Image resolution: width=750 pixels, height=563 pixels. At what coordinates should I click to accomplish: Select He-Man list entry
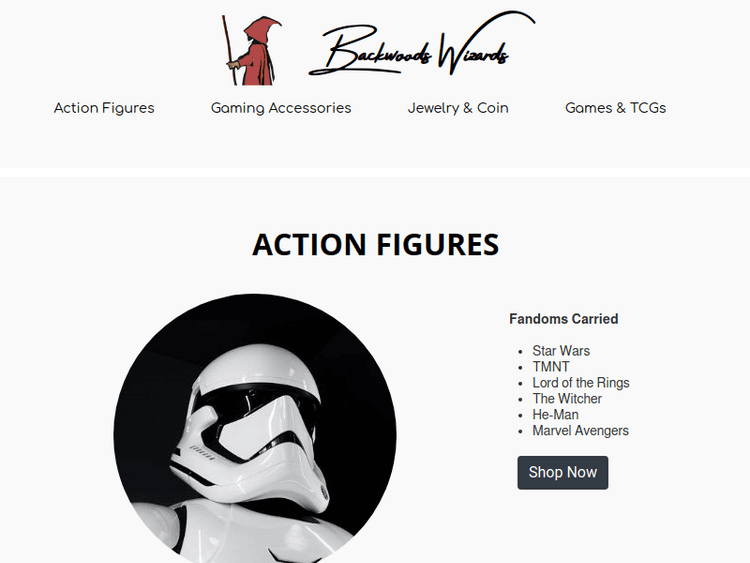[555, 414]
